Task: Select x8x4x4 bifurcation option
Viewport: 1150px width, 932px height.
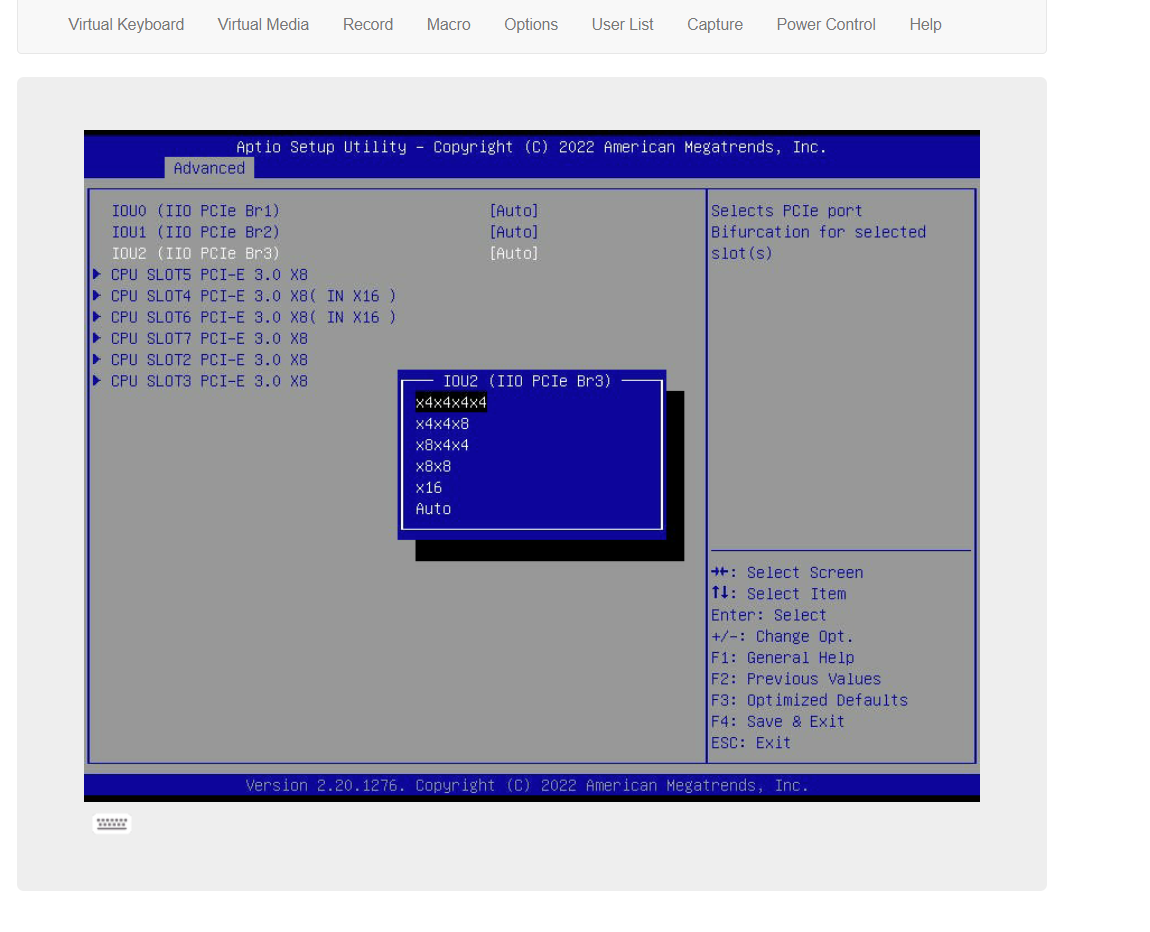Action: pyautogui.click(x=442, y=445)
